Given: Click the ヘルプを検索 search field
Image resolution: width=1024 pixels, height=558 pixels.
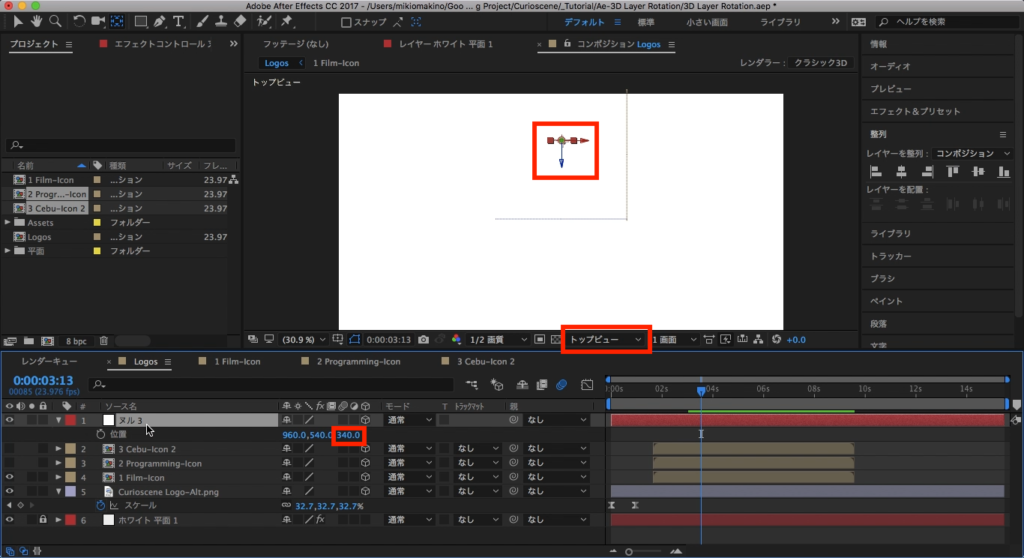Looking at the screenshot, I should [x=945, y=21].
